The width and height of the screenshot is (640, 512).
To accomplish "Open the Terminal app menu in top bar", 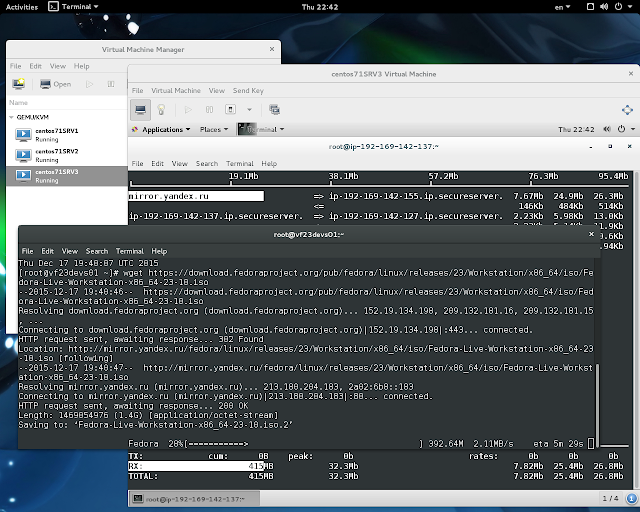I will (73, 7).
